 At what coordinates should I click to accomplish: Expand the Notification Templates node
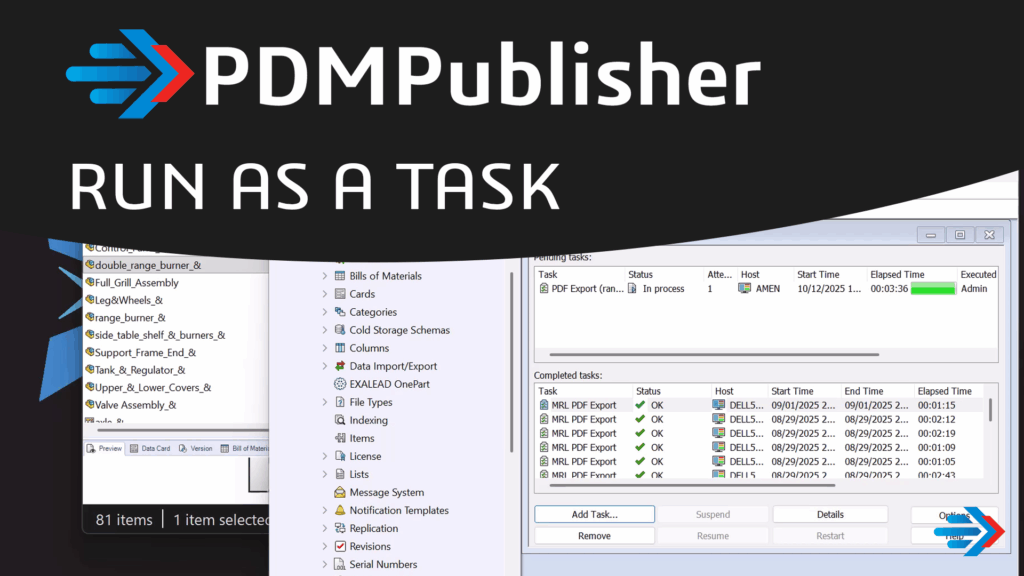[x=325, y=510]
